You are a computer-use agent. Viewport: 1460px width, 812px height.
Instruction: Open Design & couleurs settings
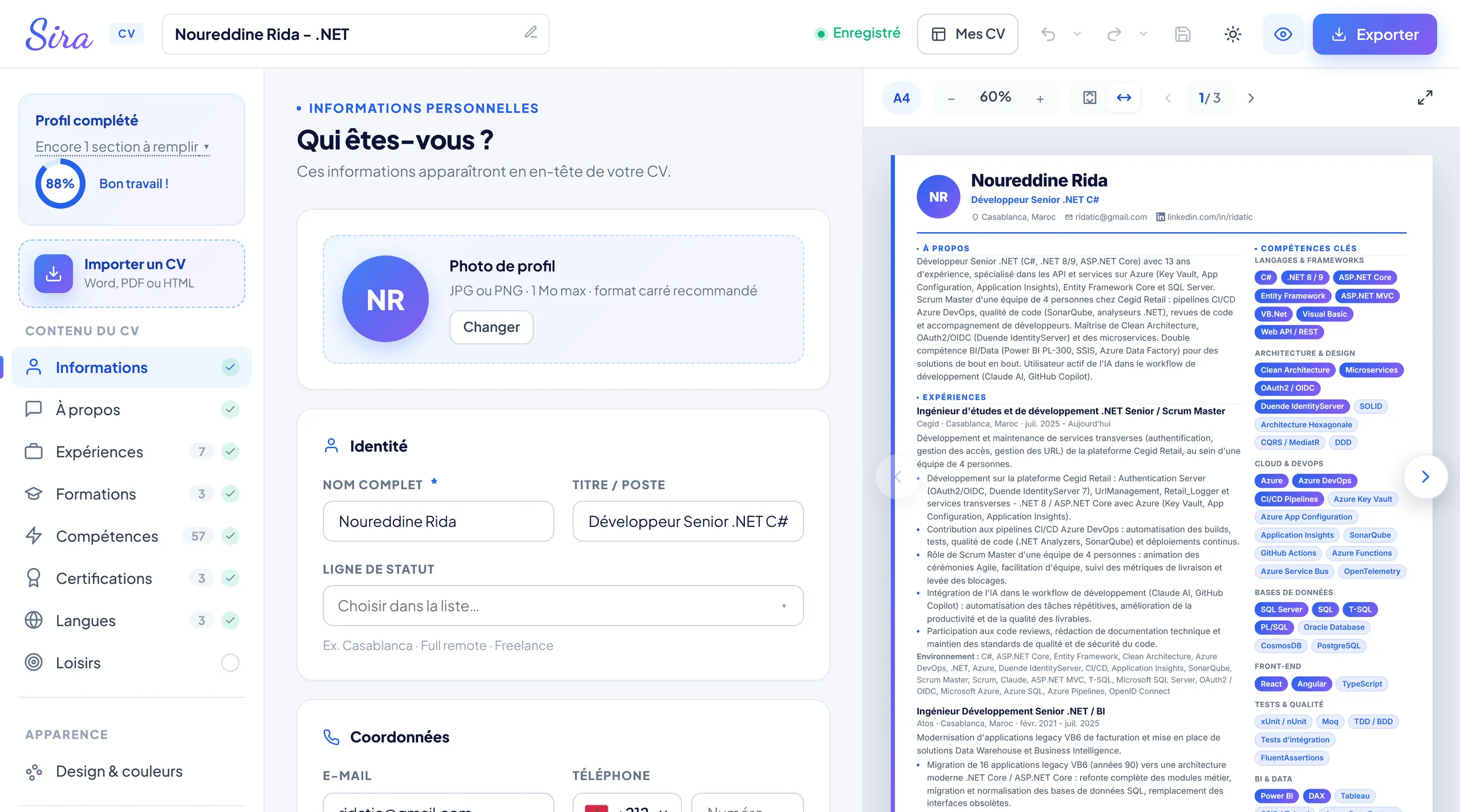pyautogui.click(x=132, y=771)
